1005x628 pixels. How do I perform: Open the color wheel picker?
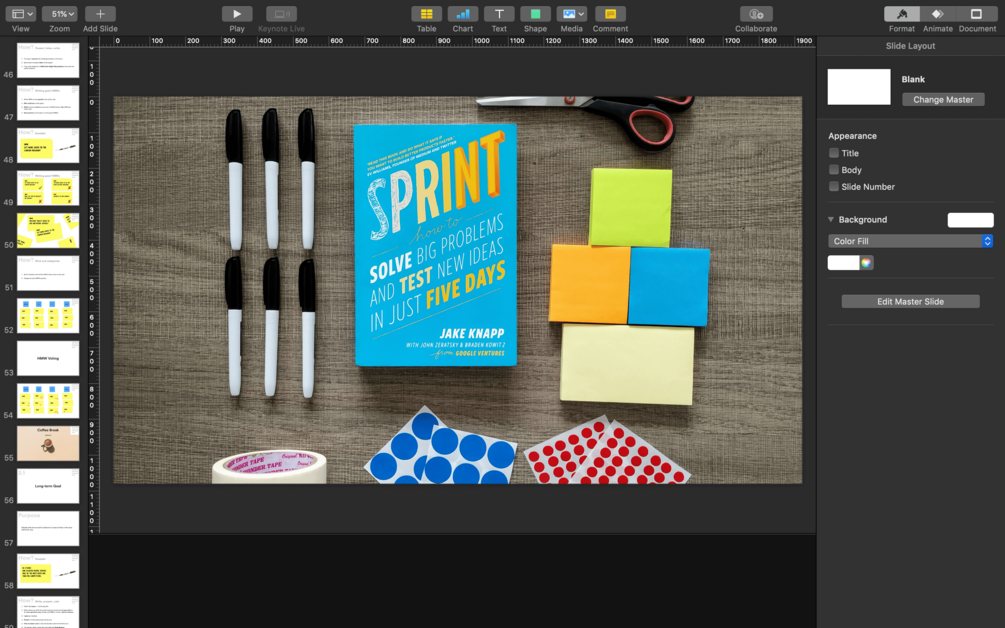867,263
